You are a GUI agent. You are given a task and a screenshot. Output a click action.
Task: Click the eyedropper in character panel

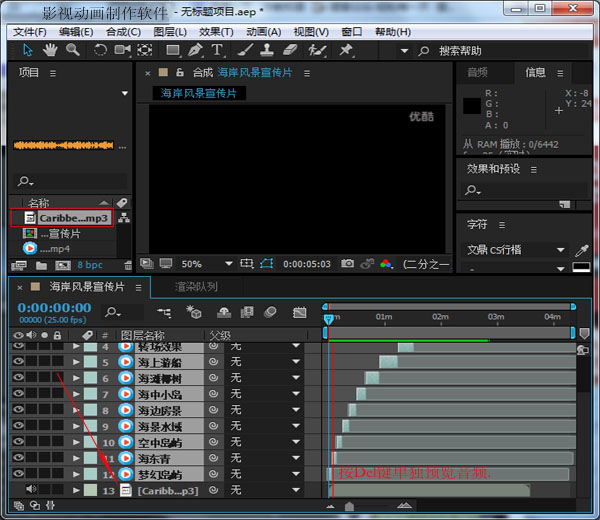click(x=581, y=250)
